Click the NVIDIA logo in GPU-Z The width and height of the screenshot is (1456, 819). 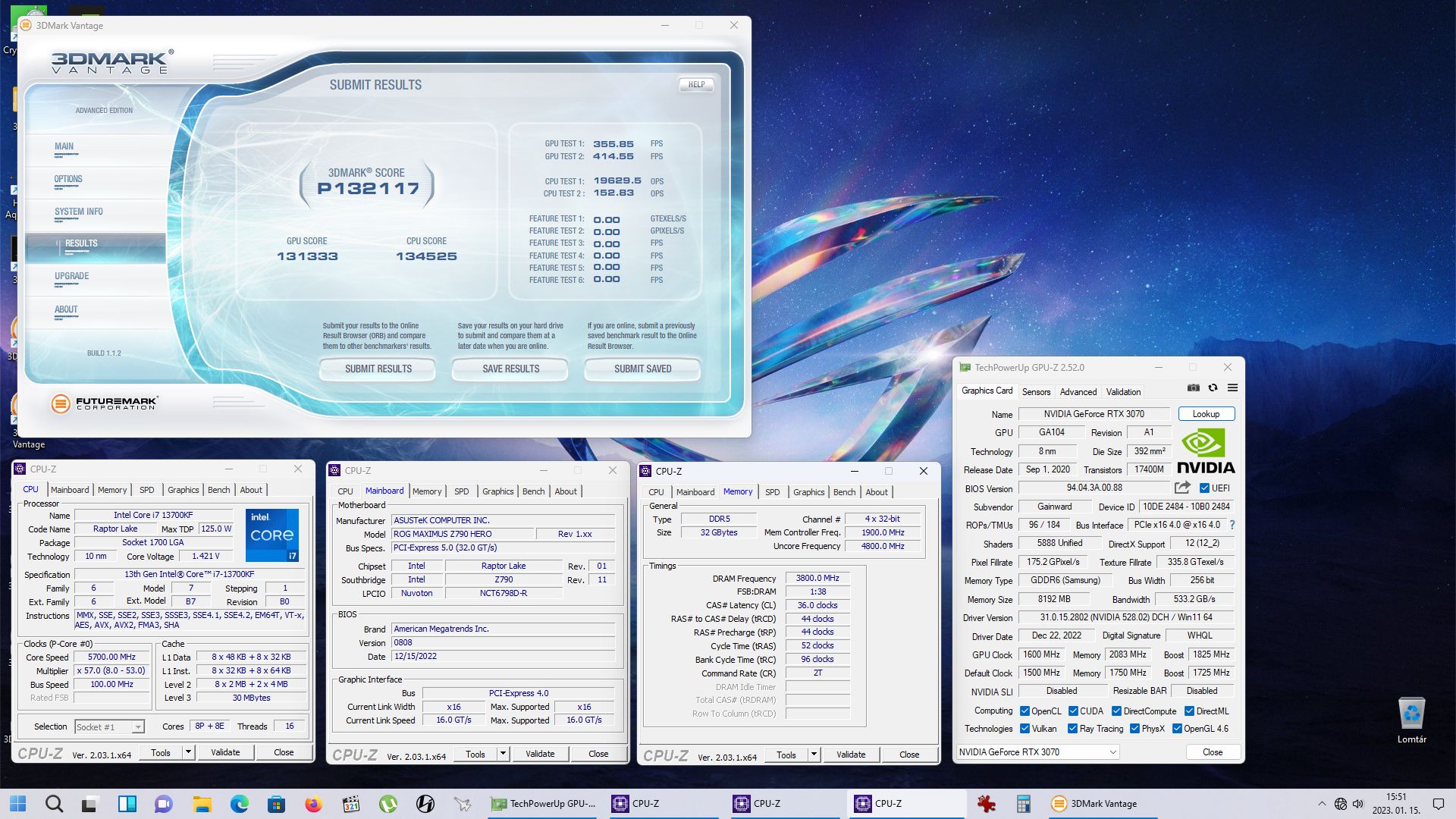click(1206, 452)
